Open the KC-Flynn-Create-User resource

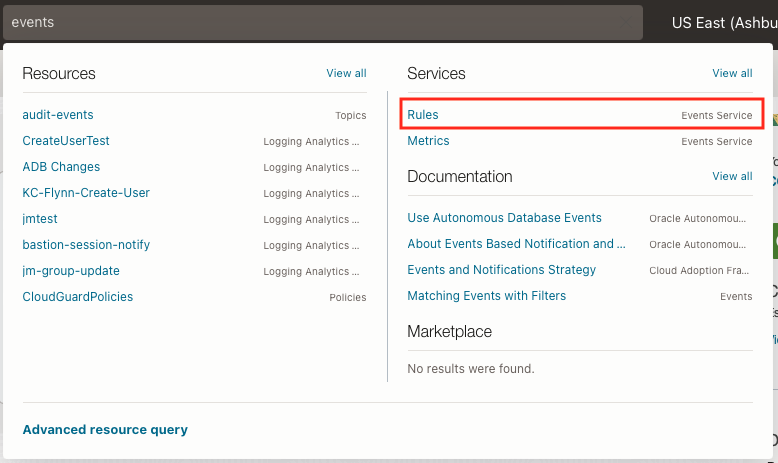[86, 193]
